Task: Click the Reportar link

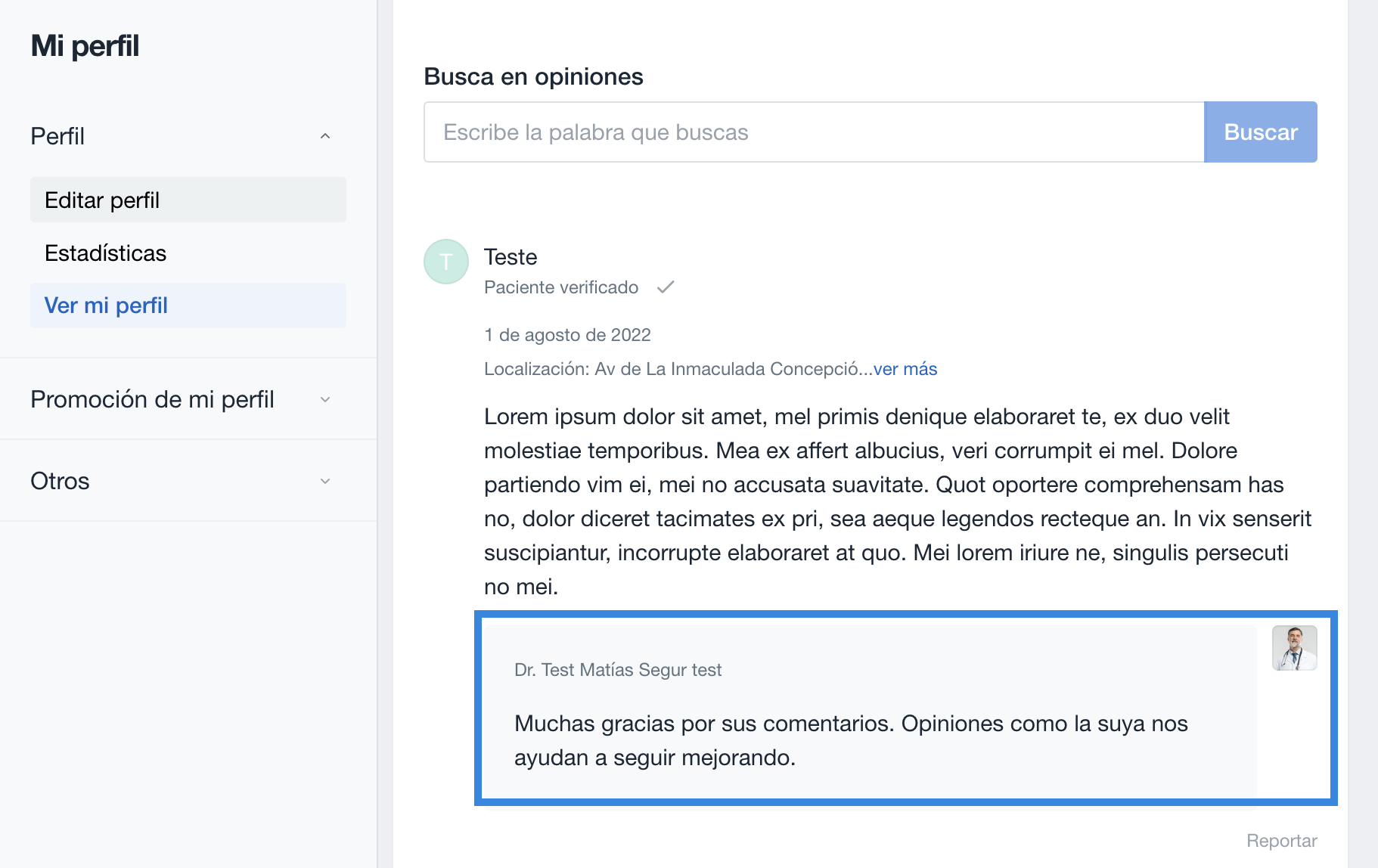Action: coord(1281,840)
